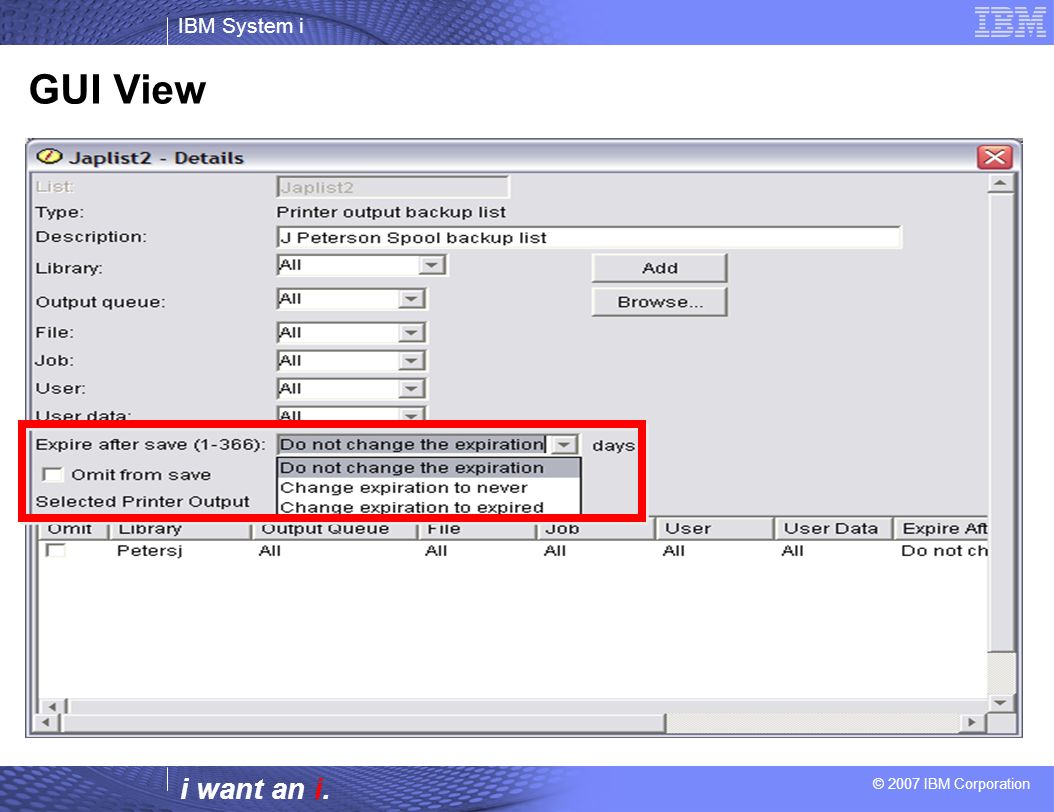Close the Japlist2 Details window

pos(995,157)
